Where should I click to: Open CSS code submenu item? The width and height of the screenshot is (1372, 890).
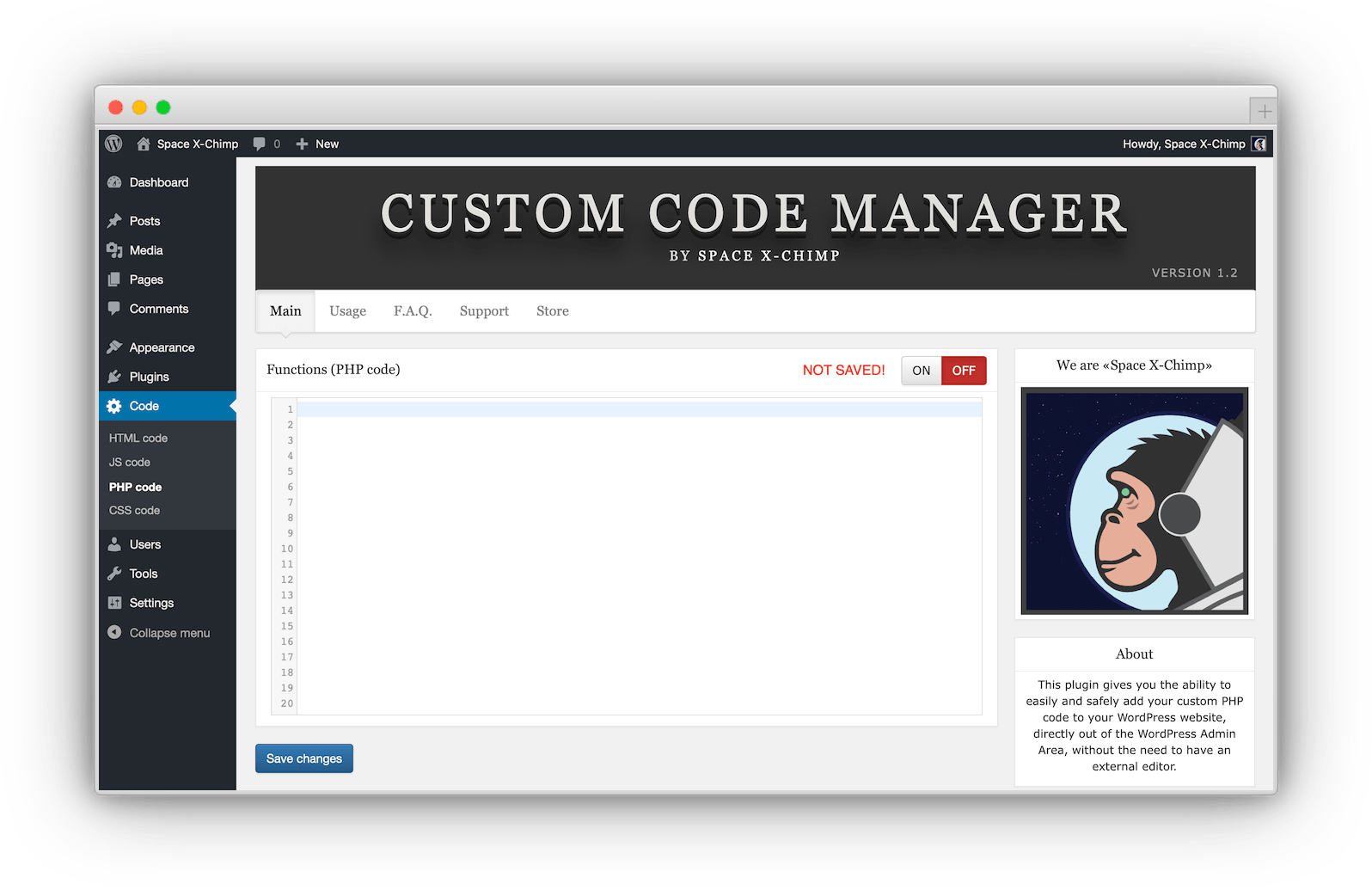[x=134, y=510]
